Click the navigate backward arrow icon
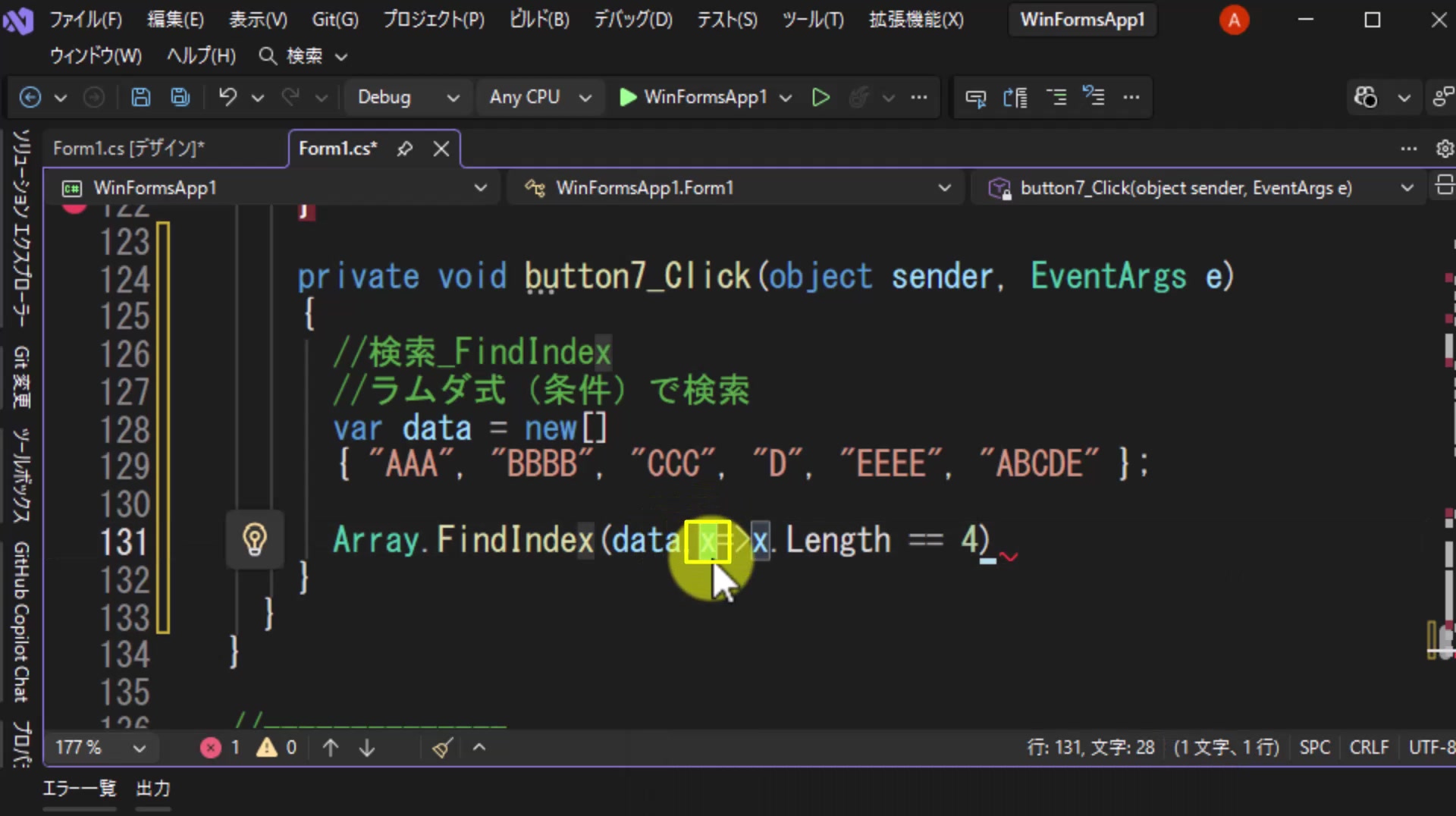This screenshot has height=816, width=1456. point(30,97)
